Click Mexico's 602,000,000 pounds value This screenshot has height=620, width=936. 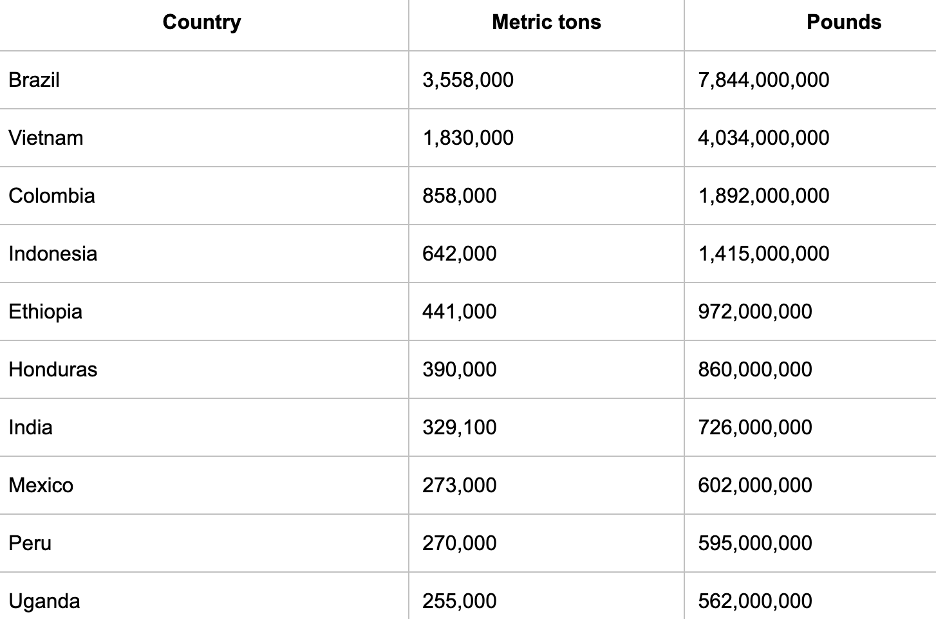point(755,486)
